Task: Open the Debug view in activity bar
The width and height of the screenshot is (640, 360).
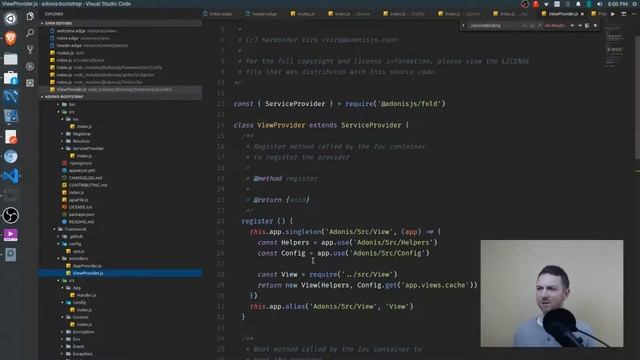Action: [x=30, y=66]
